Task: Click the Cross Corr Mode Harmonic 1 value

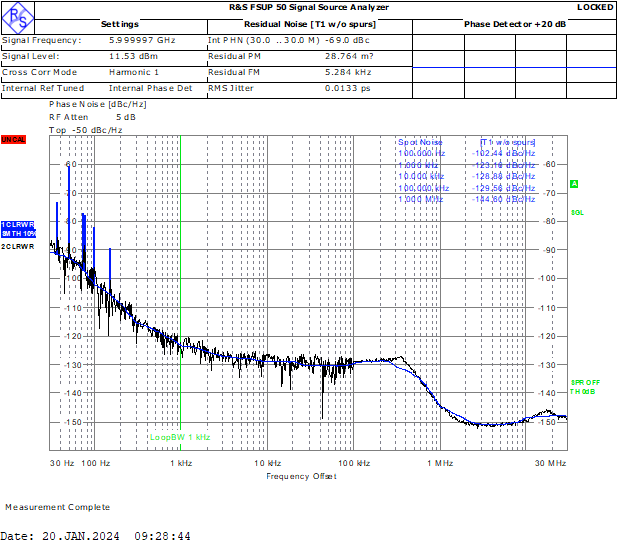Action: point(134,72)
